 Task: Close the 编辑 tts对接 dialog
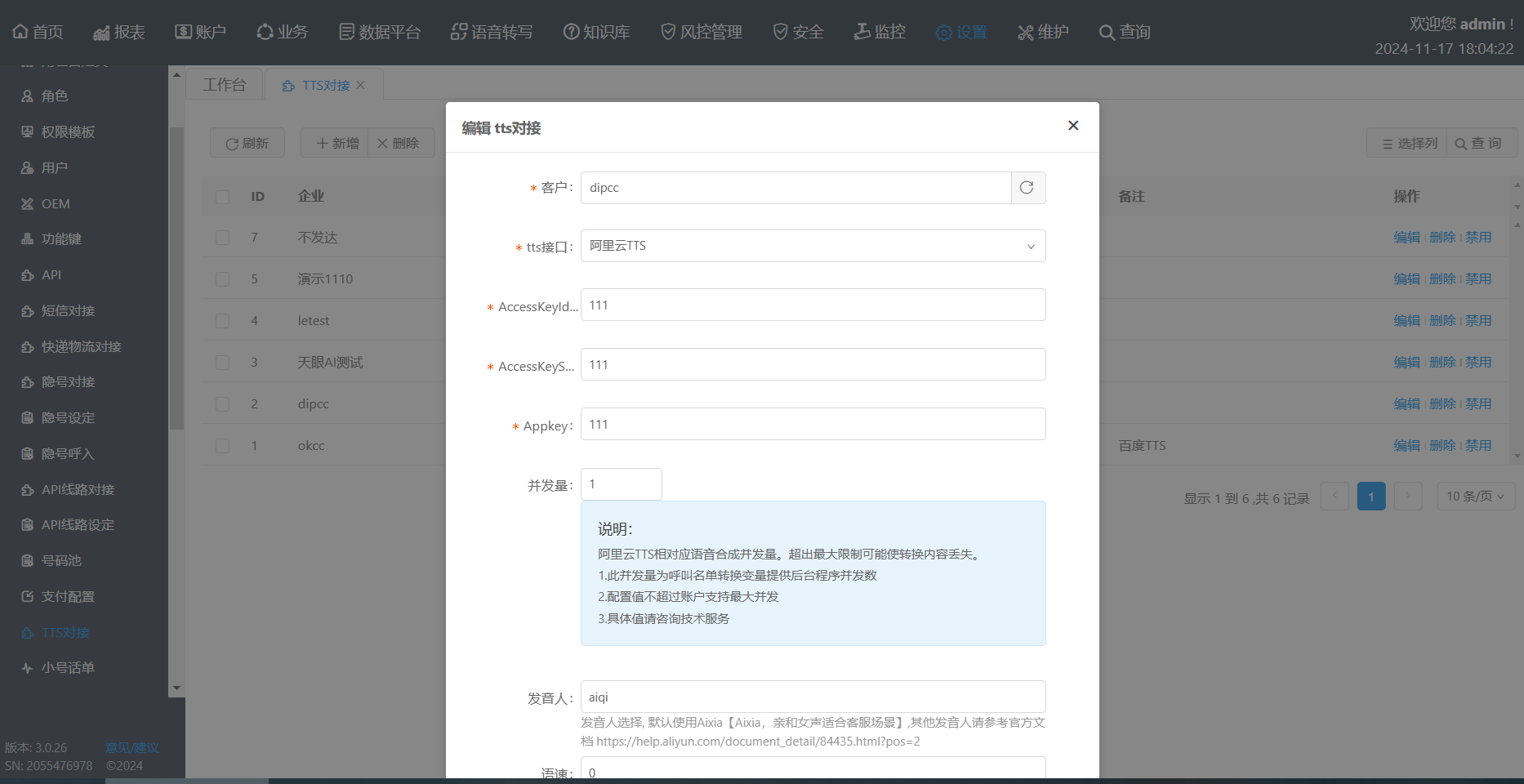pos(1073,125)
